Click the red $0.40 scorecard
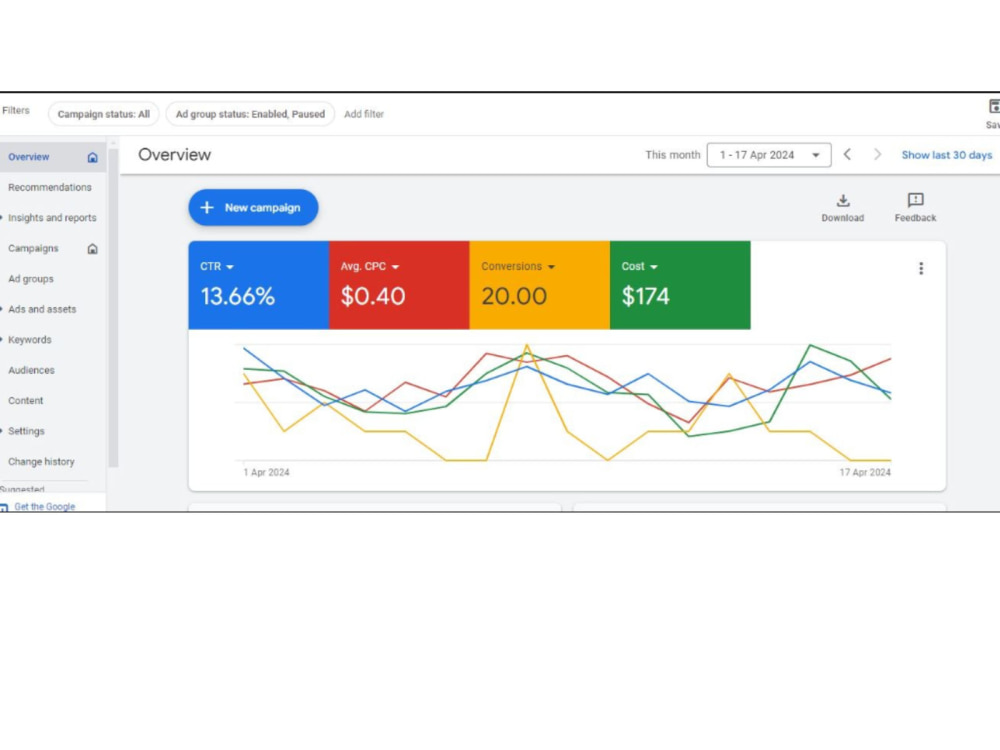This screenshot has width=1000, height=750. [399, 285]
